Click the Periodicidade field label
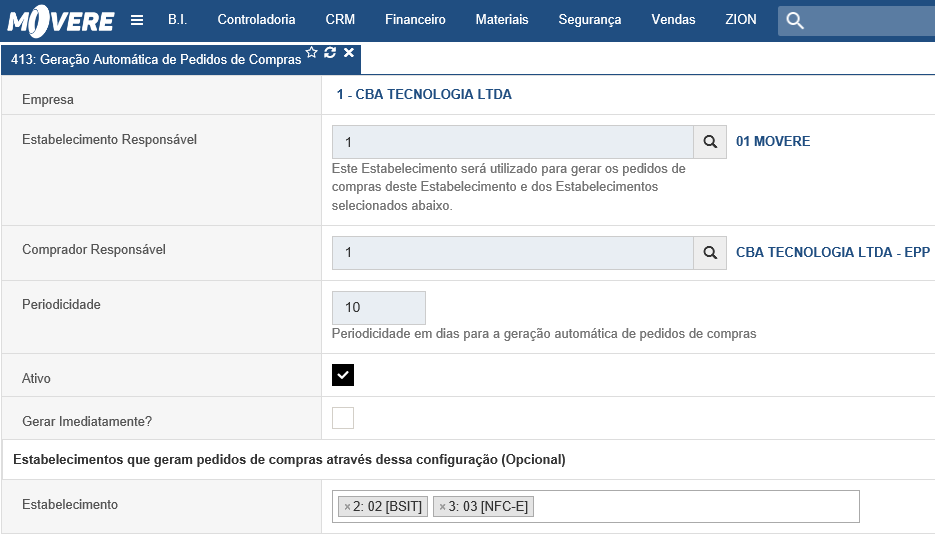The image size is (935, 537). (61, 305)
